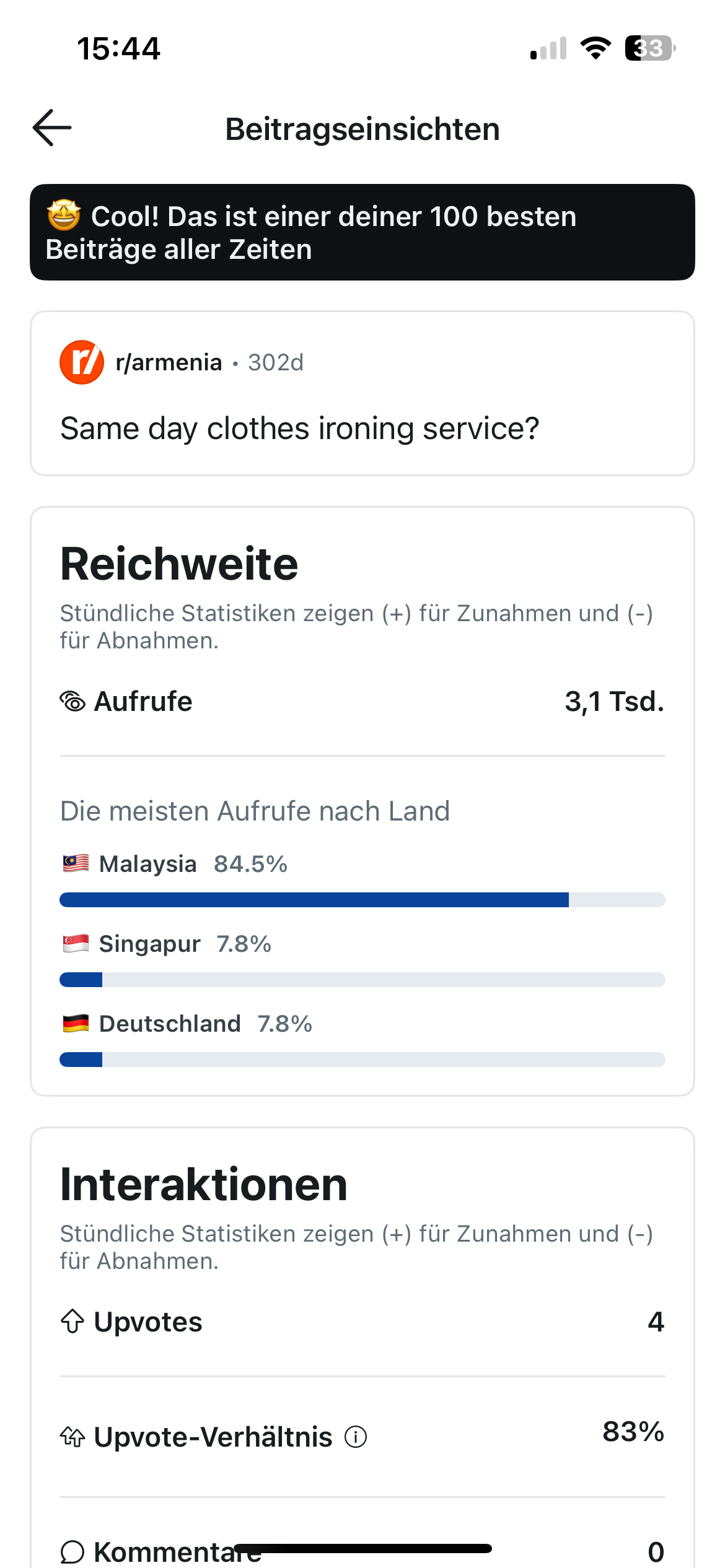Tap the eye icon next to Aufrufe
The height and width of the screenshot is (1568, 725).
[x=72, y=702]
